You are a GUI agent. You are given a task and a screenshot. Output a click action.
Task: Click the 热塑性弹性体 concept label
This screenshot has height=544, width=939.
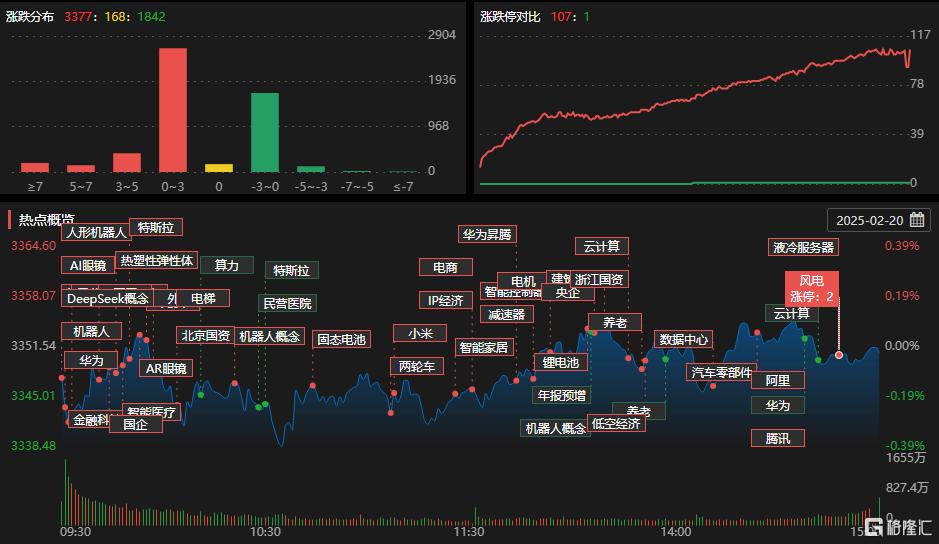click(x=156, y=260)
